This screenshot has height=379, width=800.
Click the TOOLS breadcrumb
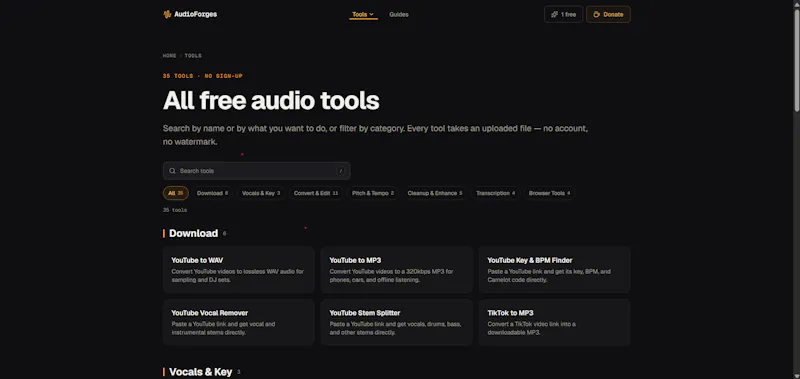pos(193,56)
